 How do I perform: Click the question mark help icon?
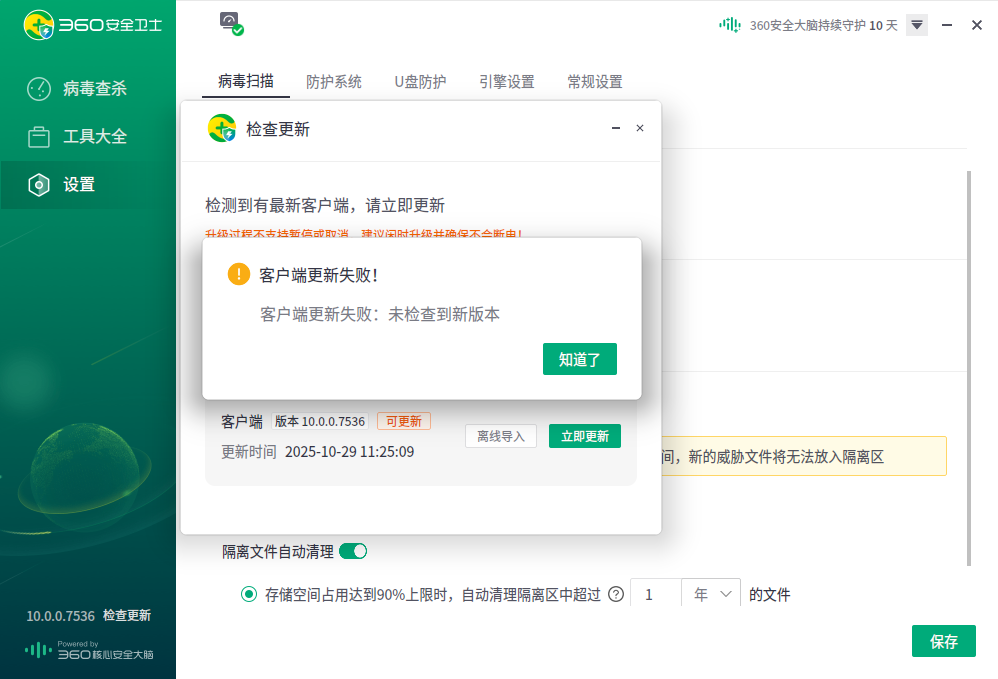click(x=616, y=594)
